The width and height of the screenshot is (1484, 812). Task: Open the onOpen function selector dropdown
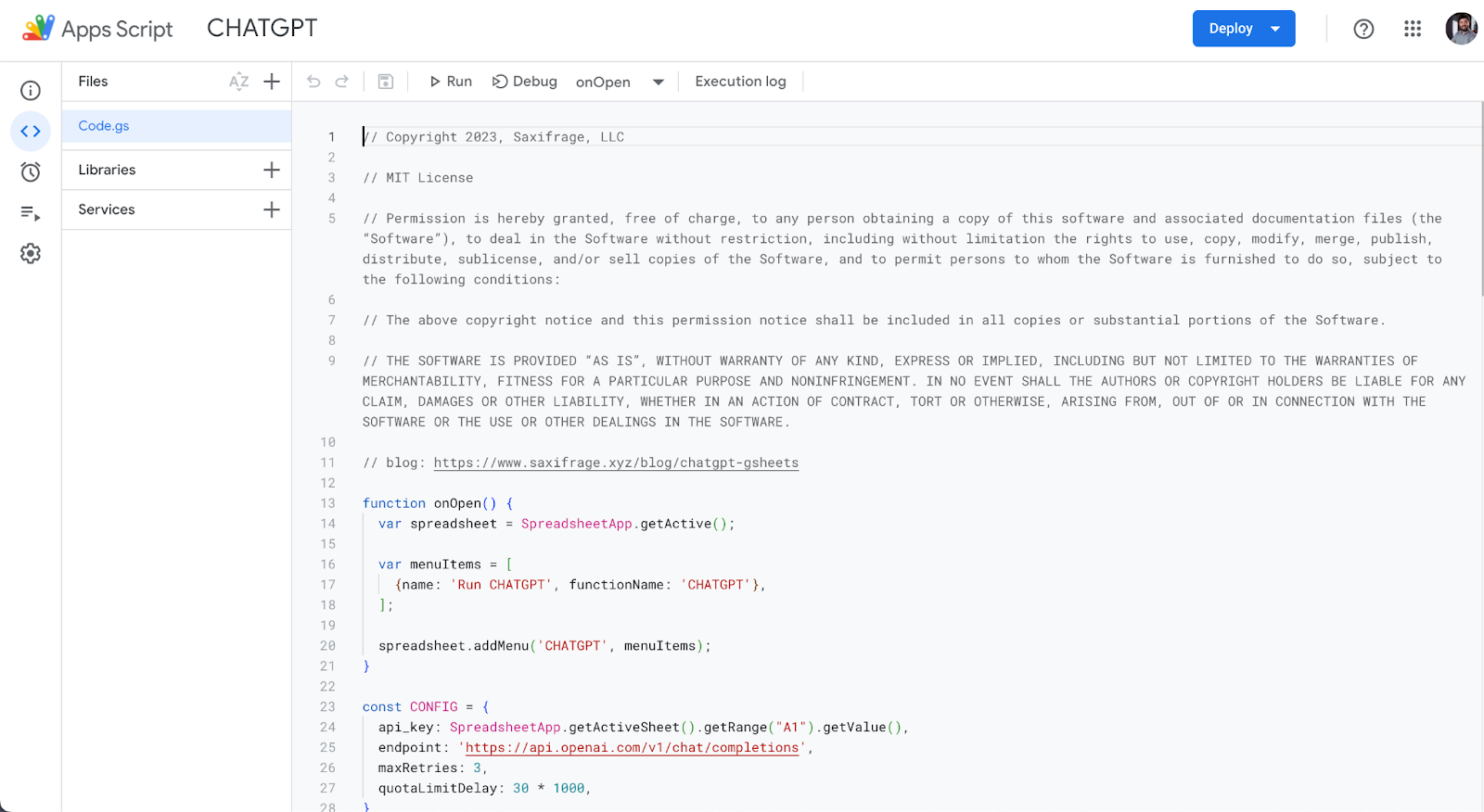click(620, 82)
